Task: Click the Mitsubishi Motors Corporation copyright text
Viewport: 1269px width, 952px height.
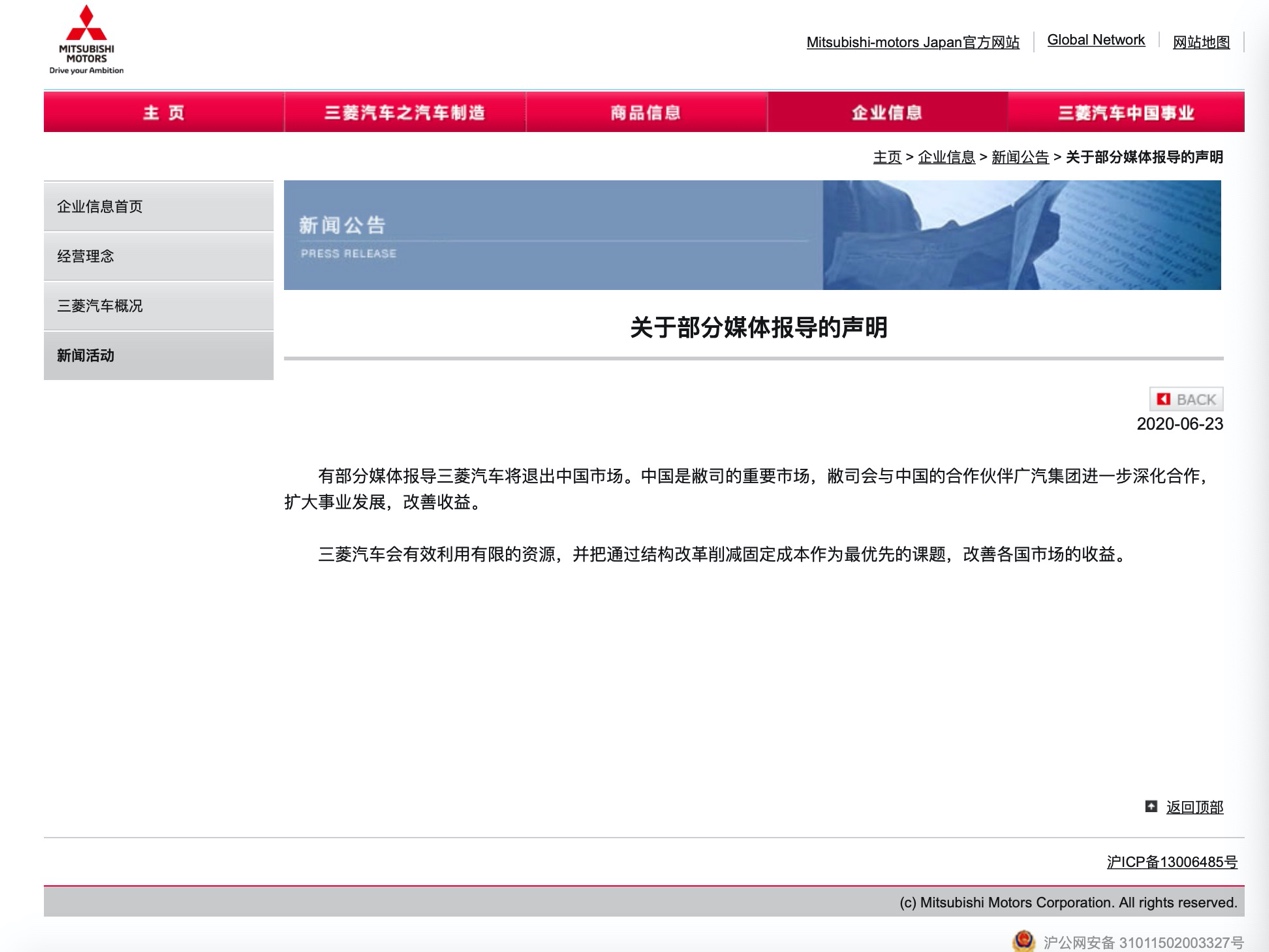Action: [x=1068, y=902]
